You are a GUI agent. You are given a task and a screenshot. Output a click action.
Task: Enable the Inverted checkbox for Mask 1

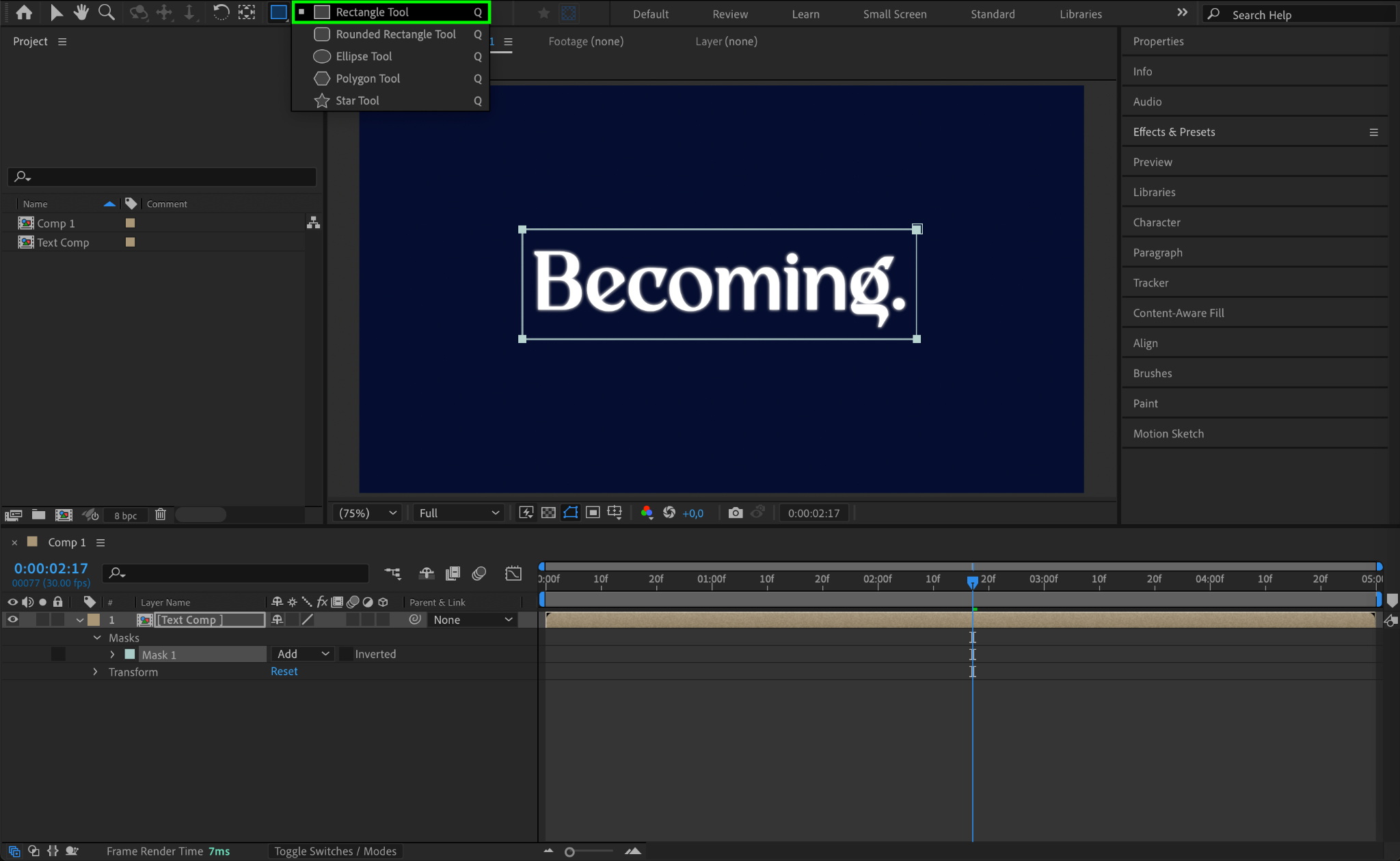point(347,654)
